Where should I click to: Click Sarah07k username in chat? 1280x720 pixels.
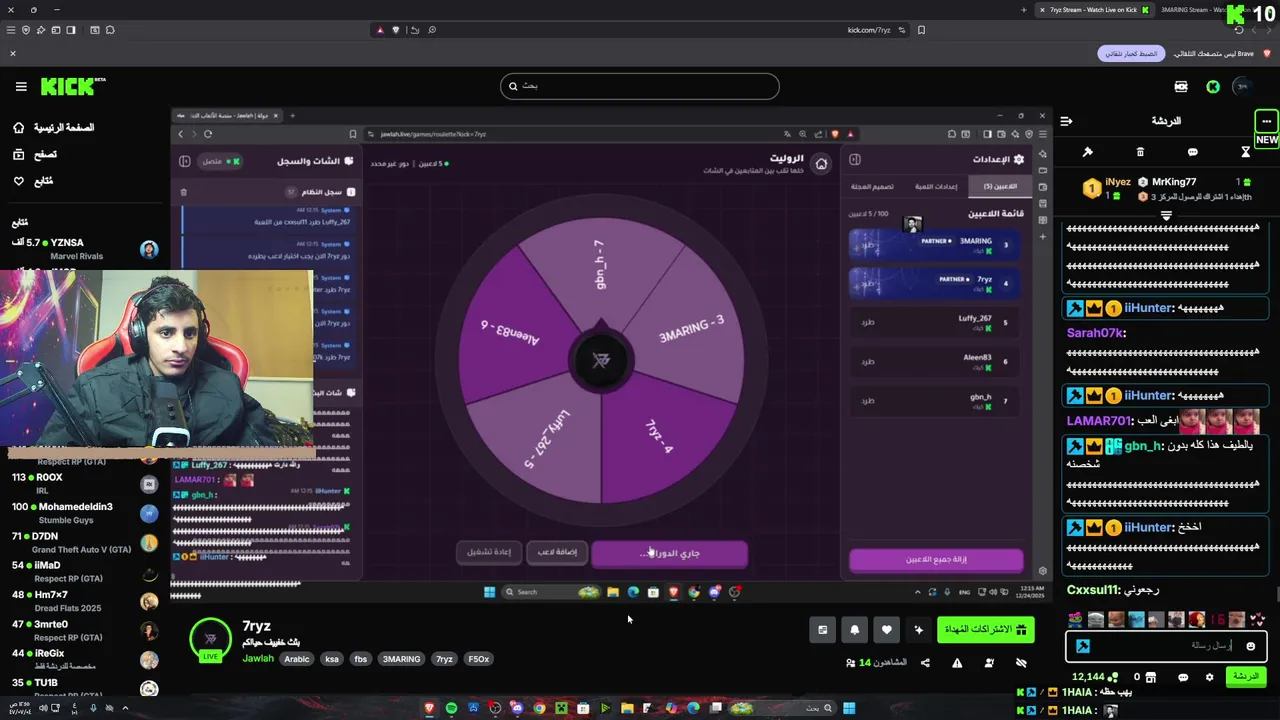click(1094, 333)
